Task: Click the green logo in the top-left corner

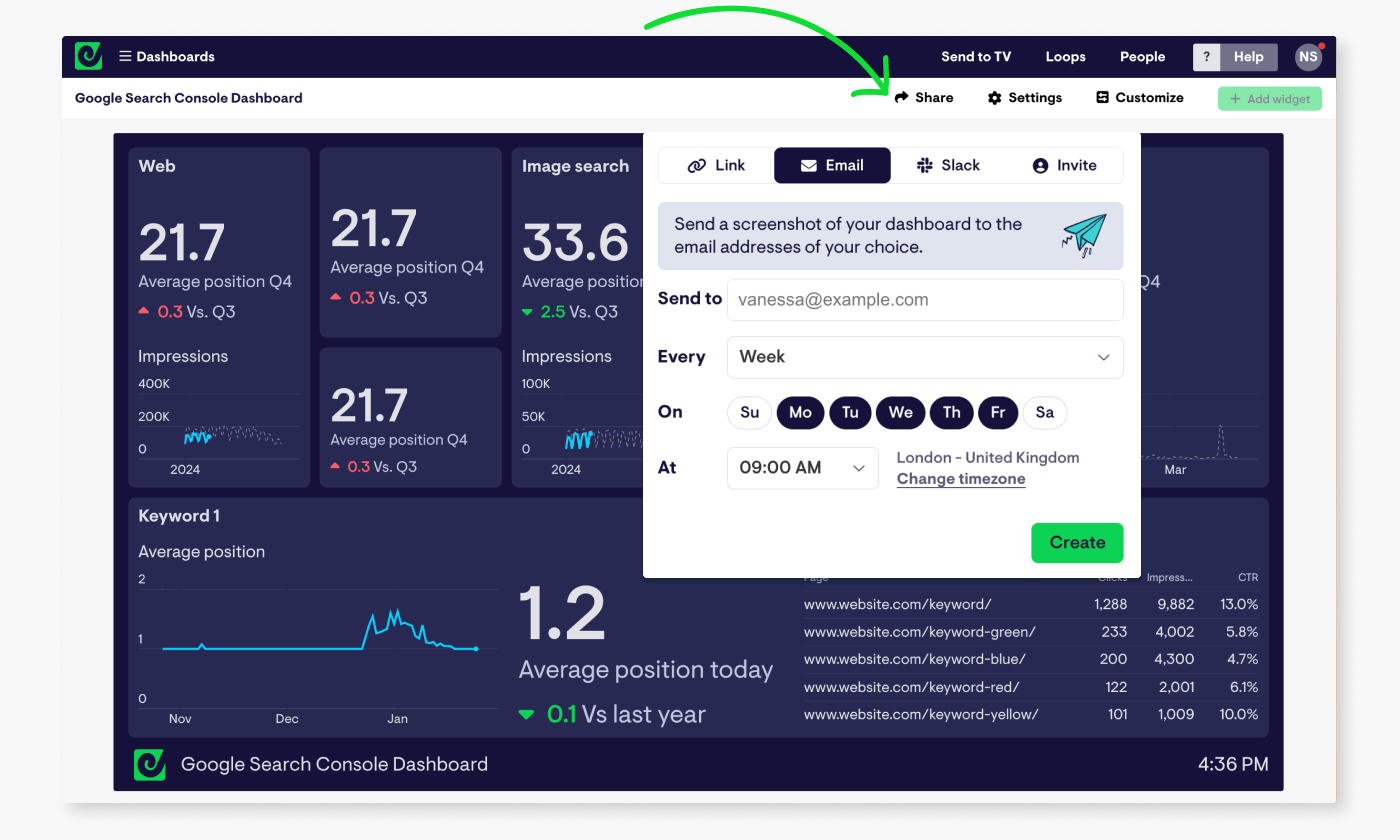Action: [87, 56]
